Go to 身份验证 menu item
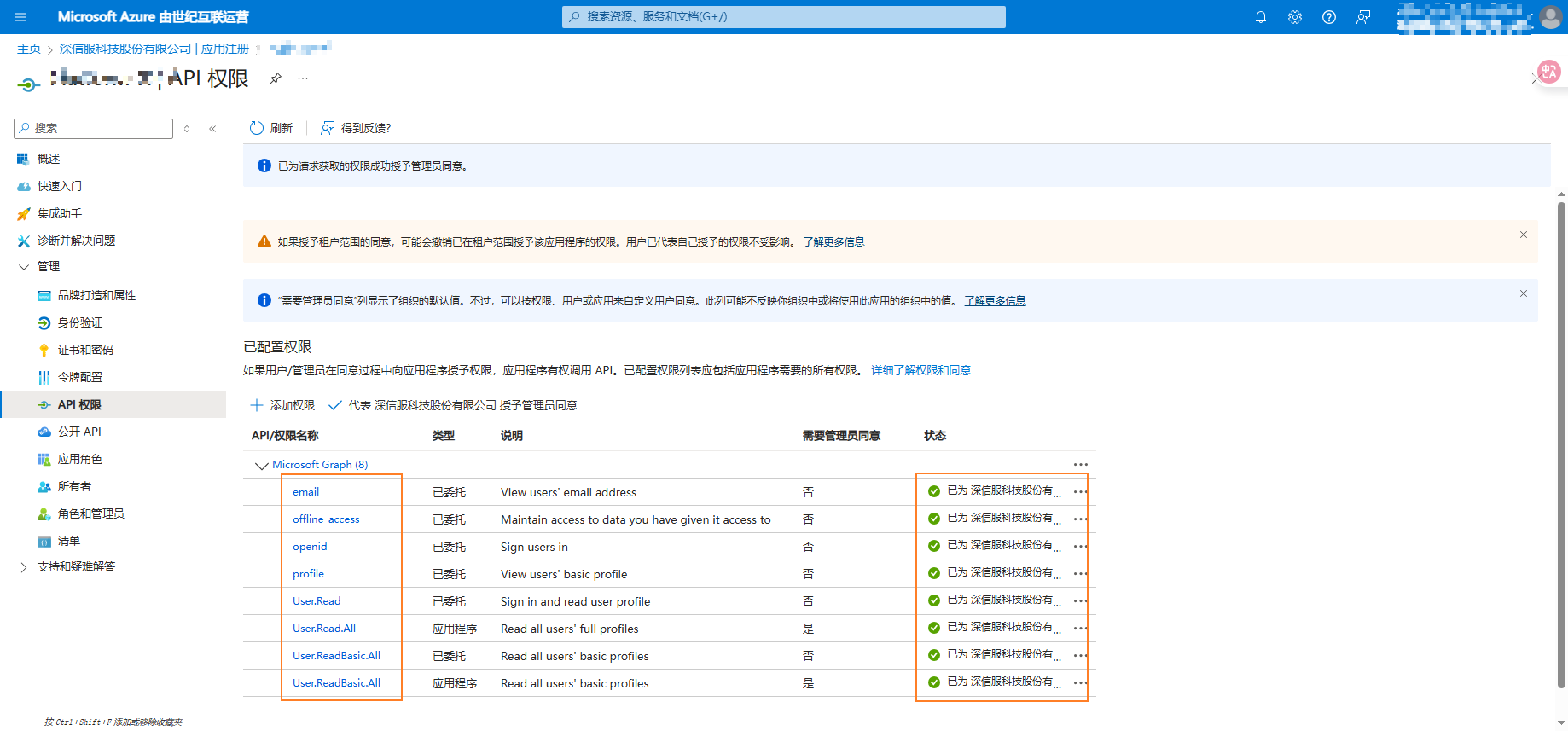This screenshot has width=1568, height=731. [80, 322]
